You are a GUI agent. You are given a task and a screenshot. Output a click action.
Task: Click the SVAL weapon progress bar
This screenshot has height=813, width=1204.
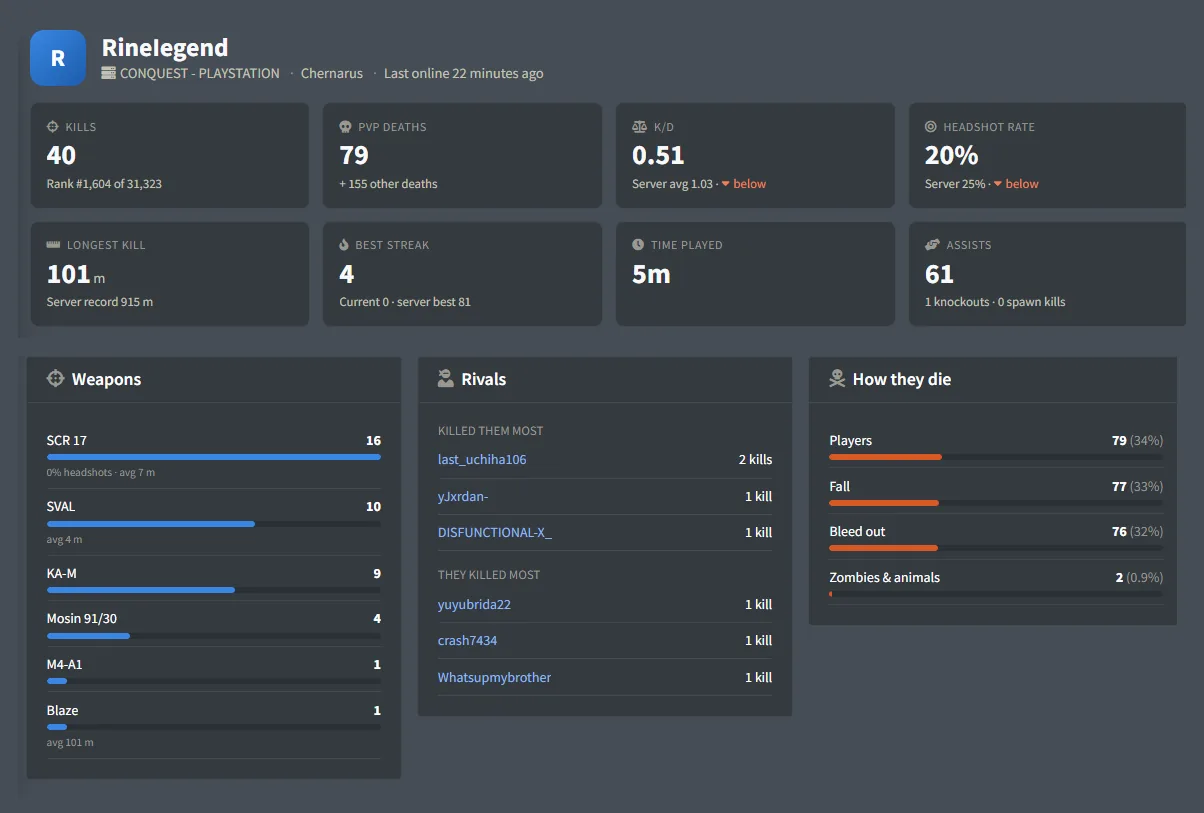tap(214, 523)
